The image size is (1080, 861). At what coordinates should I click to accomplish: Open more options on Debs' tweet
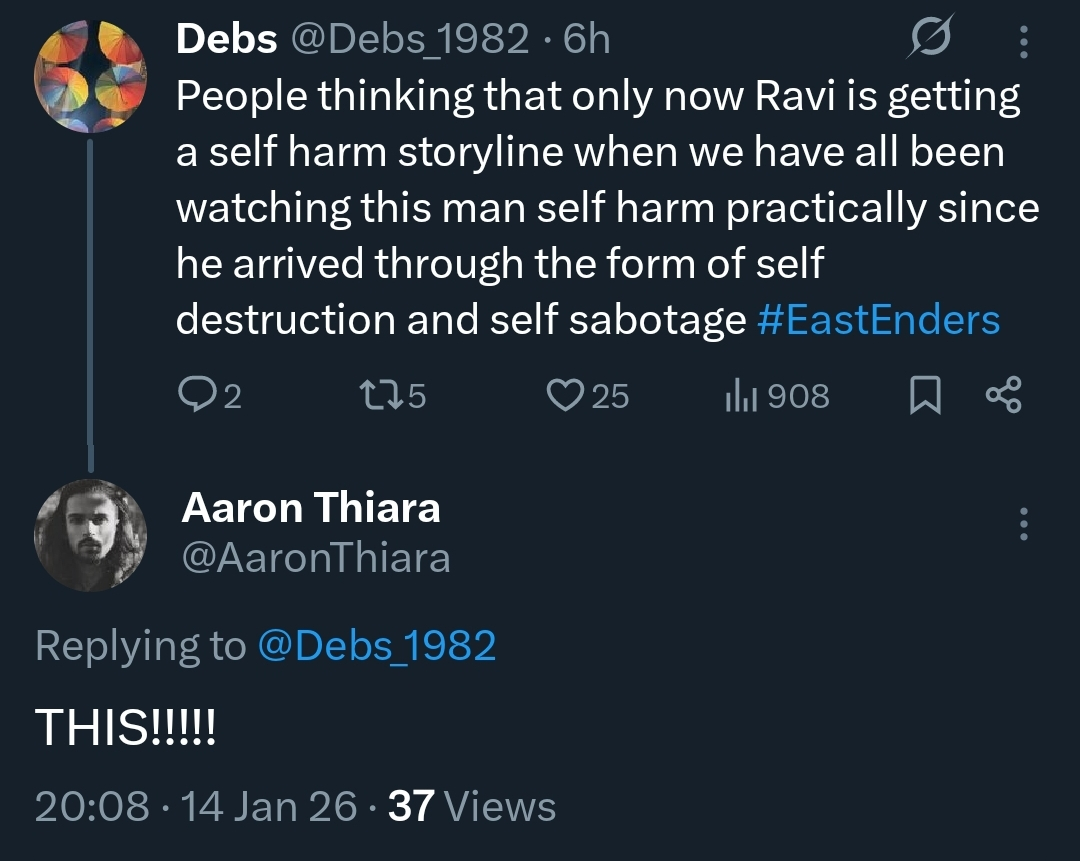point(1022,41)
